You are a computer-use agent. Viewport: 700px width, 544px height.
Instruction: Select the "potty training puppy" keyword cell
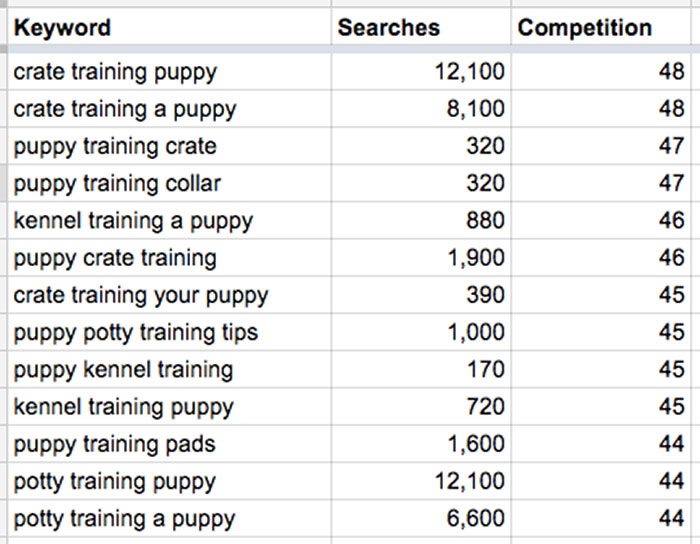pos(170,482)
